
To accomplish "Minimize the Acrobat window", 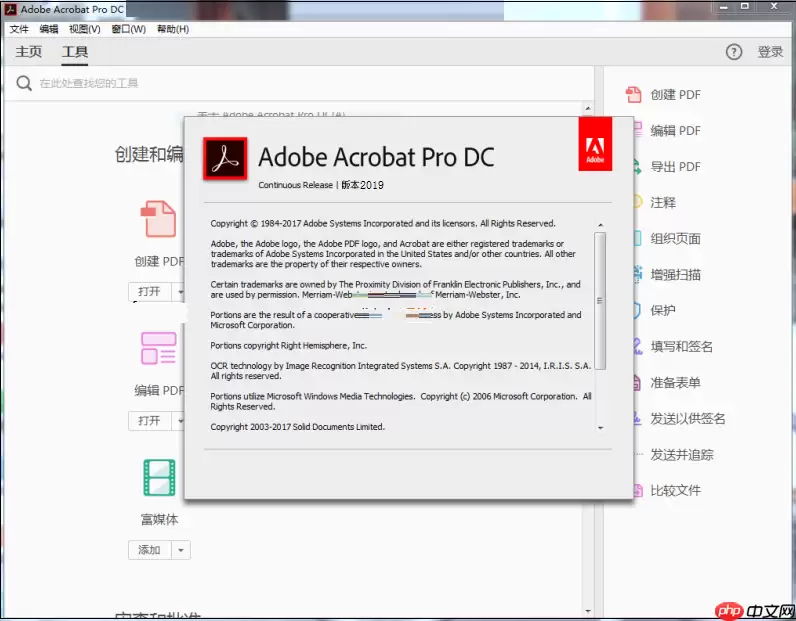I will point(724,7).
